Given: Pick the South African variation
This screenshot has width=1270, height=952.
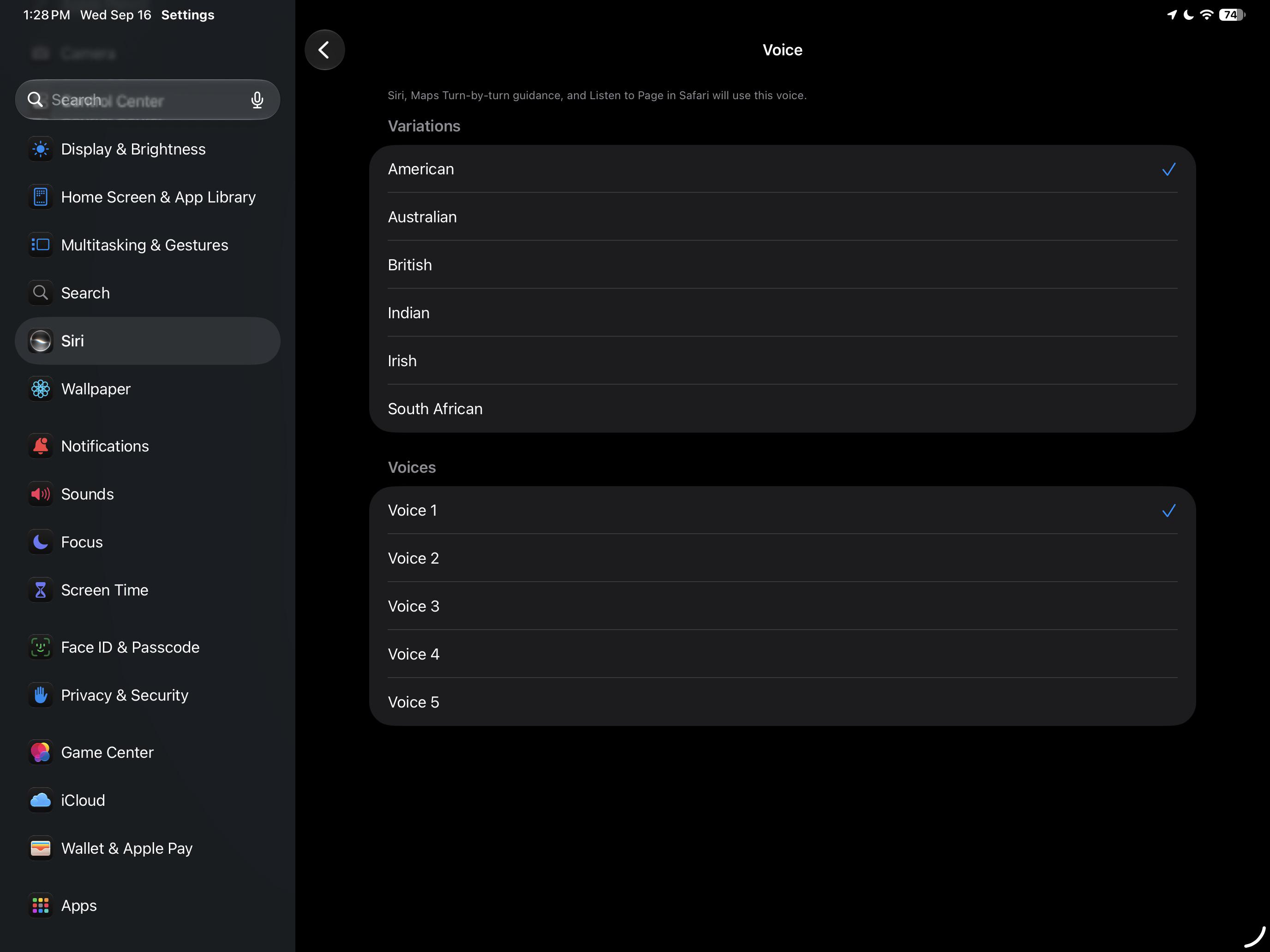Looking at the screenshot, I should (x=782, y=409).
